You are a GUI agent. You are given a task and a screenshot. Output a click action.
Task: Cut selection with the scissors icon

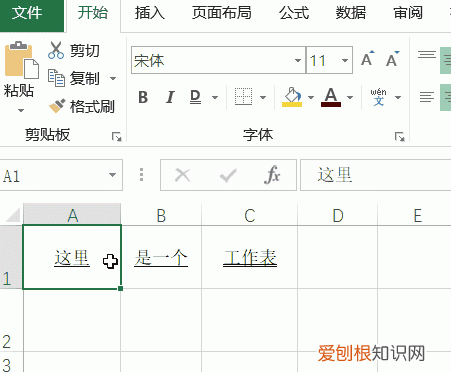tap(56, 50)
